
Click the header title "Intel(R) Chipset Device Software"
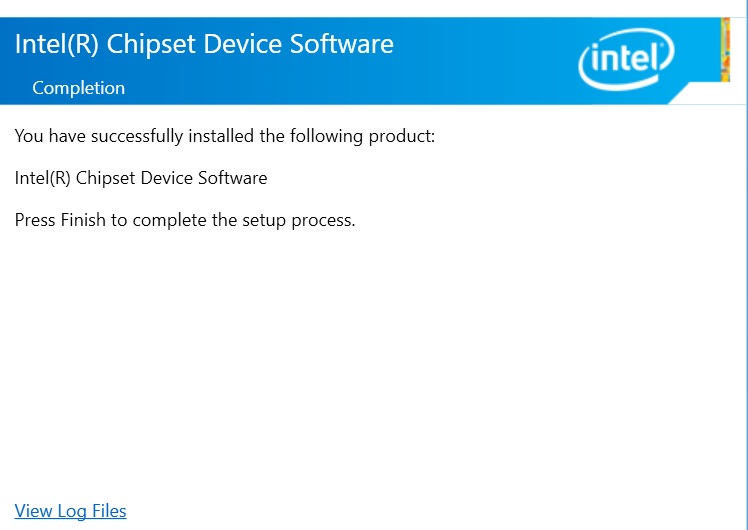204,44
